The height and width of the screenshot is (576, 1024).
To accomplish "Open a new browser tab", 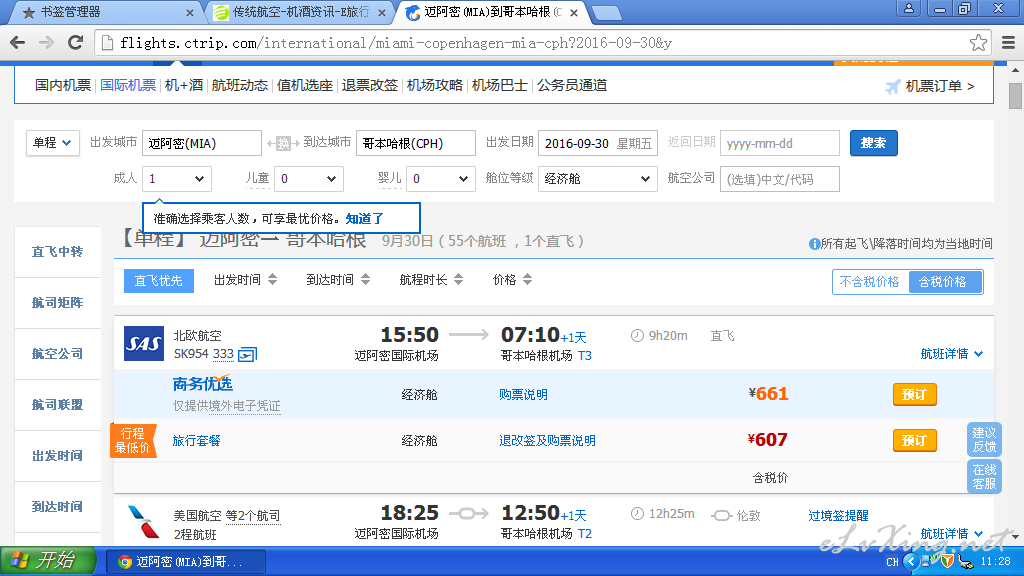I will click(x=606, y=12).
